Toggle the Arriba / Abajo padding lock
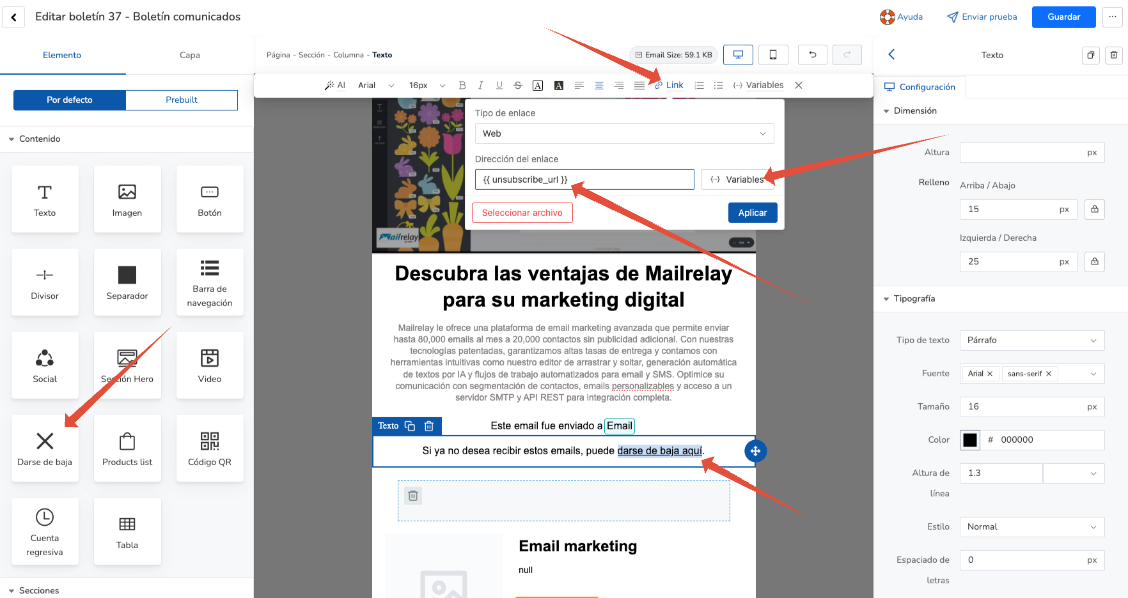Image resolution: width=1128 pixels, height=598 pixels. point(1094,209)
